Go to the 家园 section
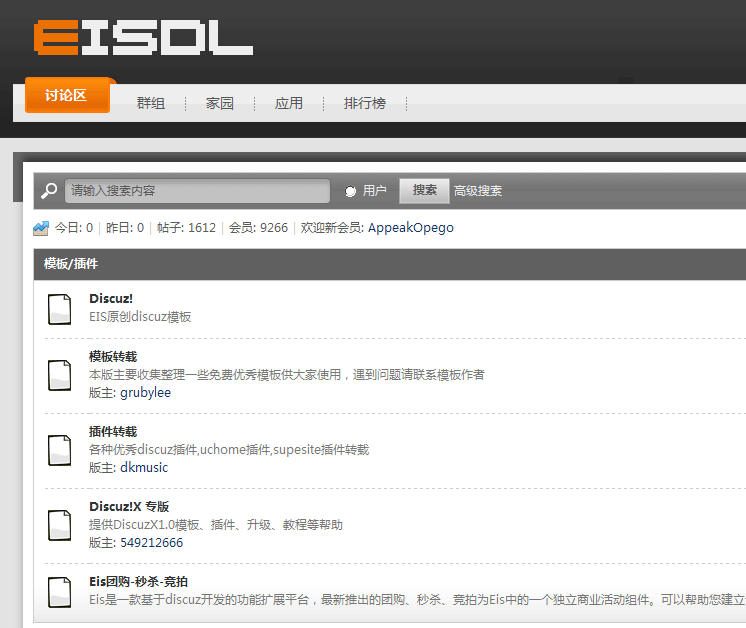Image resolution: width=746 pixels, height=628 pixels. (220, 103)
